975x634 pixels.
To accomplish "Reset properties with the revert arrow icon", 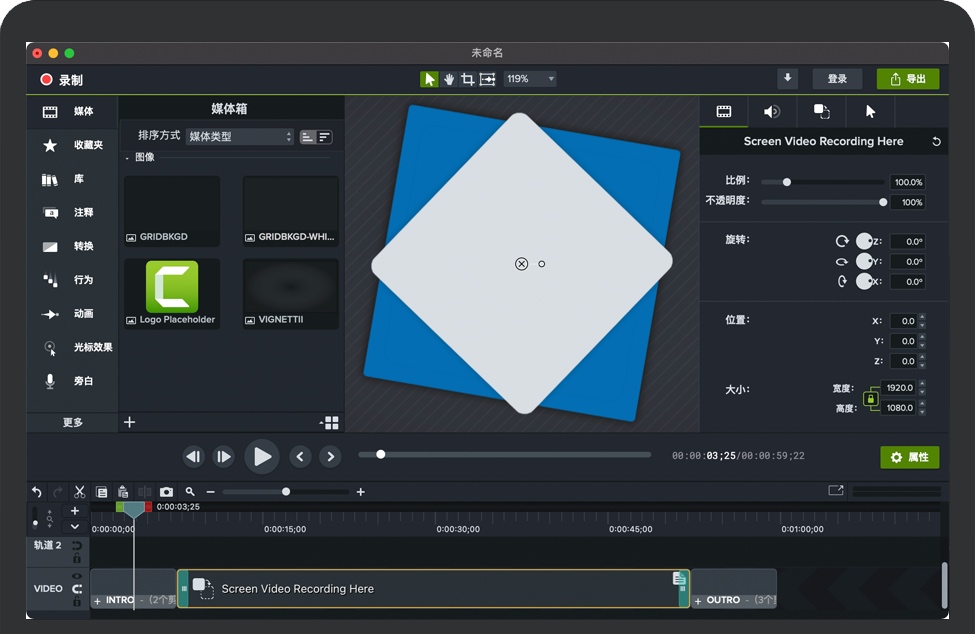I will click(936, 142).
